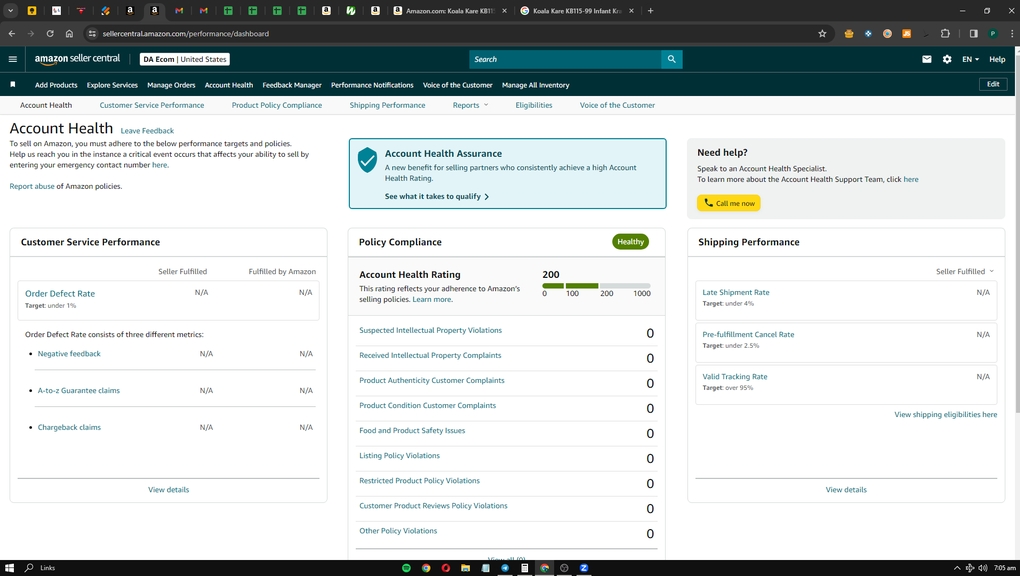Viewport: 1020px width, 576px height.
Task: Click the Healthy status badge
Action: point(630,241)
